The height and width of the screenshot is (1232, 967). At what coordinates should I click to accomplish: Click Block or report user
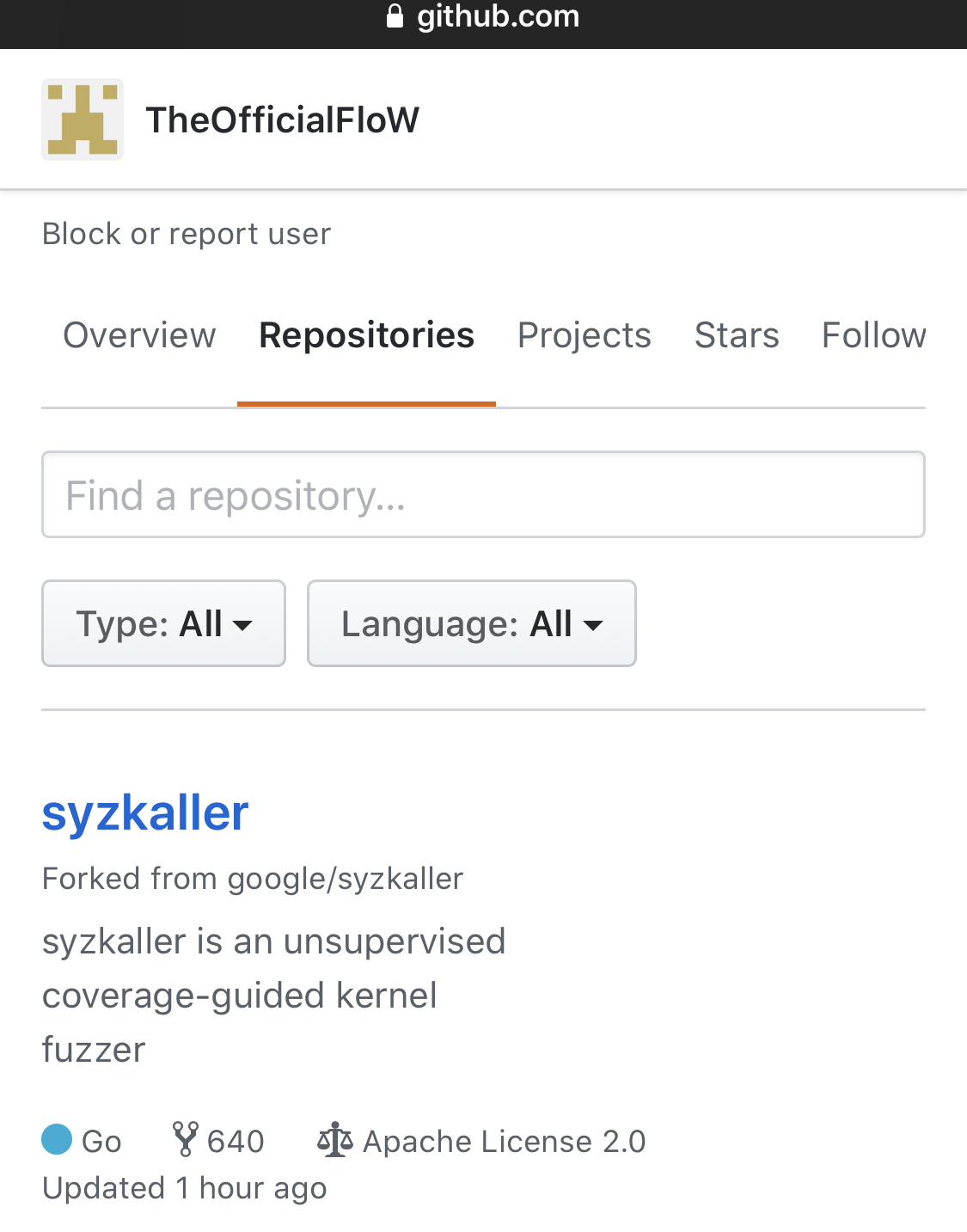(187, 234)
